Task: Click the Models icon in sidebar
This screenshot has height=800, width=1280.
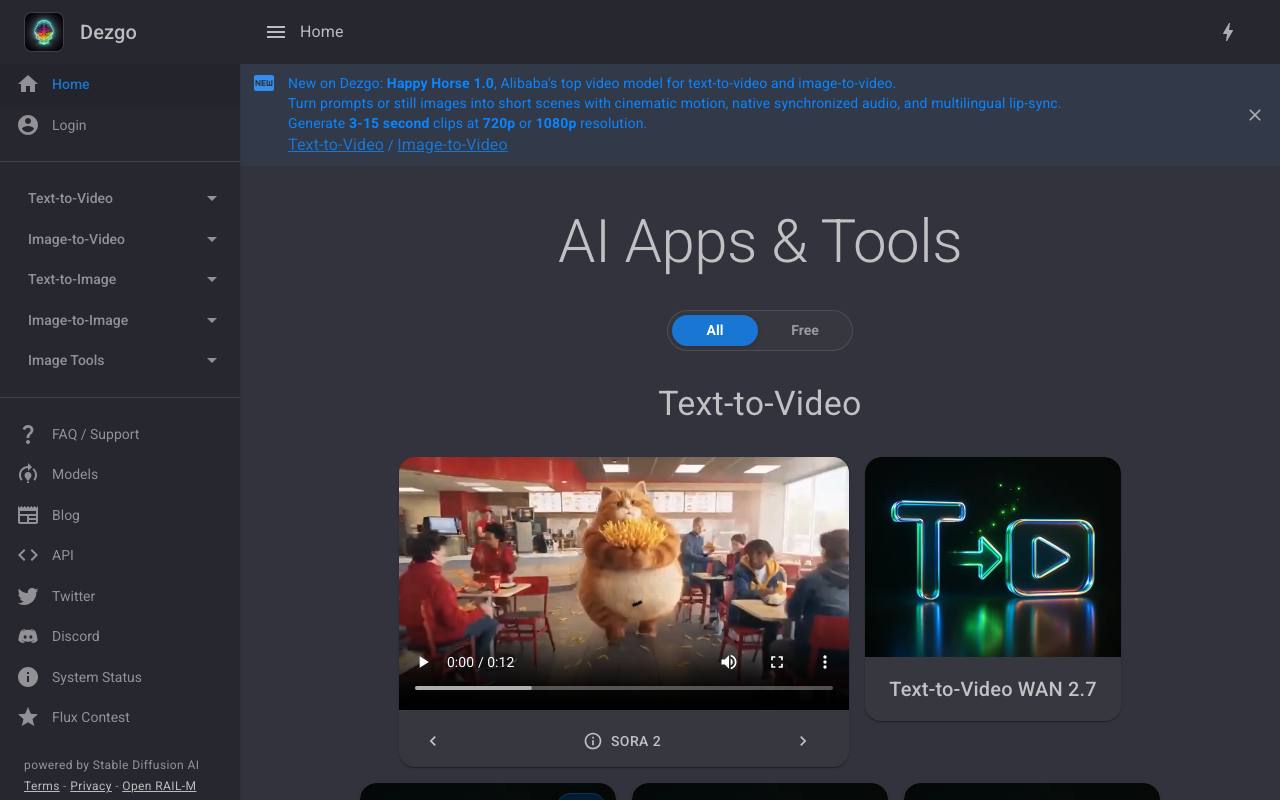Action: [x=28, y=474]
